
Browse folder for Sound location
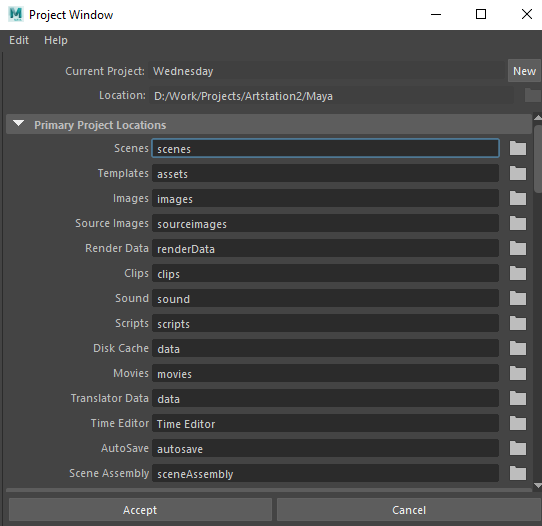pyautogui.click(x=518, y=298)
